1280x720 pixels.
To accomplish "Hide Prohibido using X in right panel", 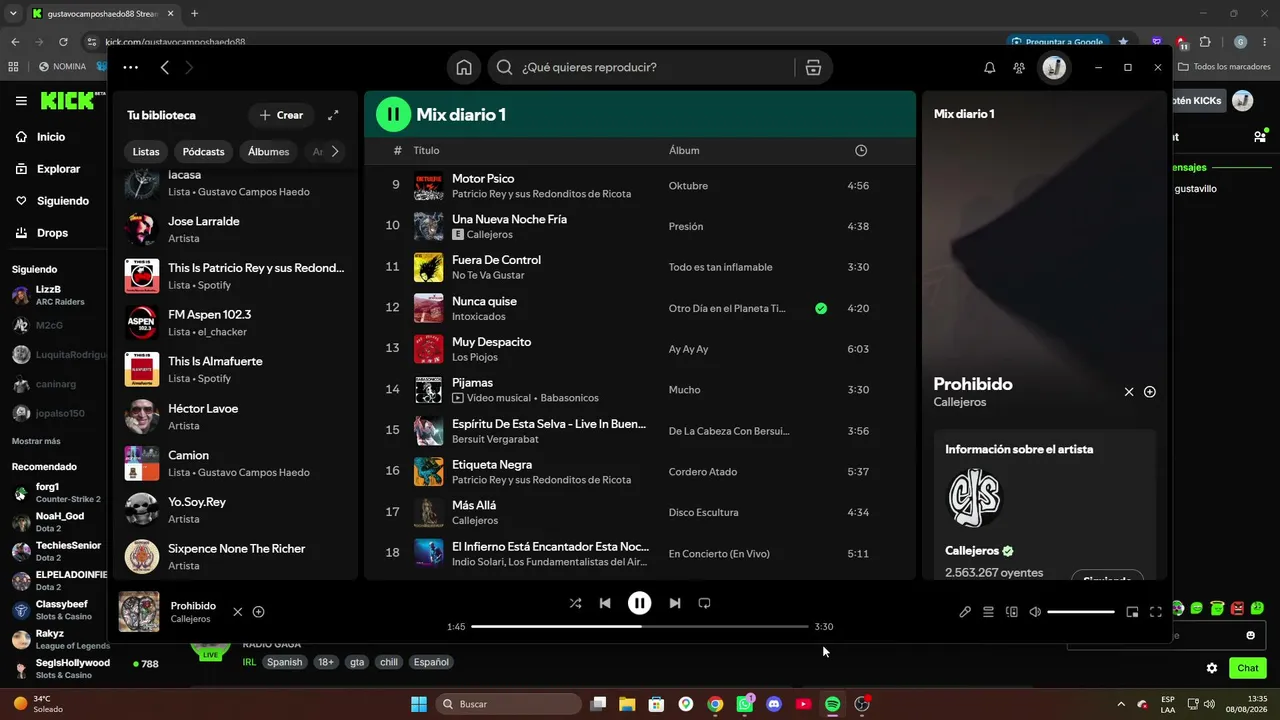I will (1129, 392).
